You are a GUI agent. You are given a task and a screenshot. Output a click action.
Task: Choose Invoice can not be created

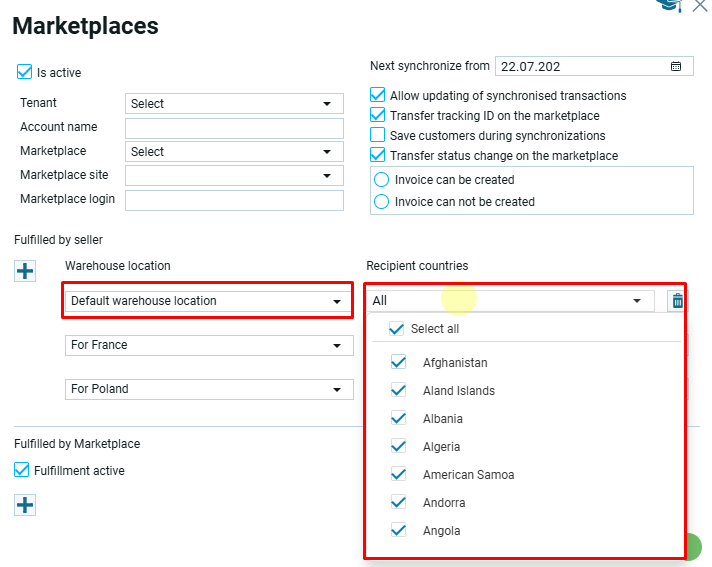pyautogui.click(x=382, y=201)
